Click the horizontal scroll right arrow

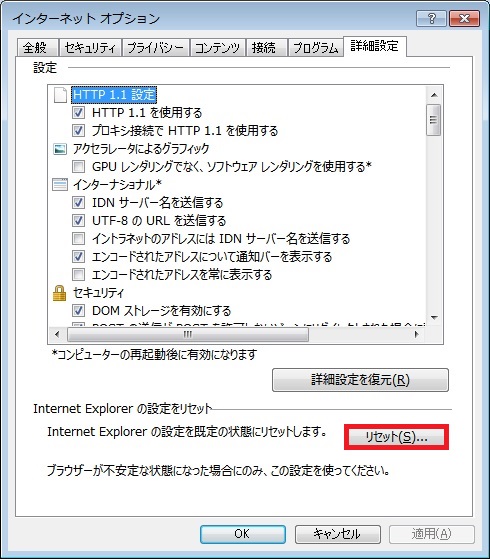pyautogui.click(x=416, y=334)
